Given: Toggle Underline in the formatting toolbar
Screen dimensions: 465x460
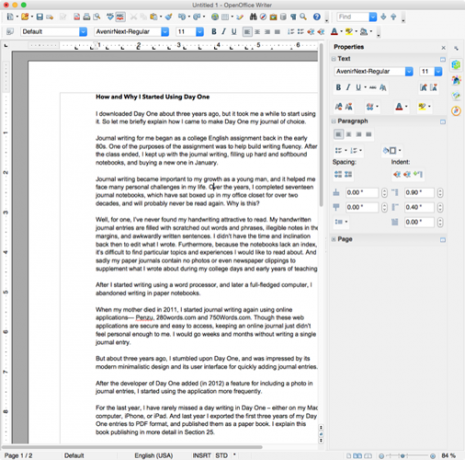Looking at the screenshot, I should pos(234,32).
